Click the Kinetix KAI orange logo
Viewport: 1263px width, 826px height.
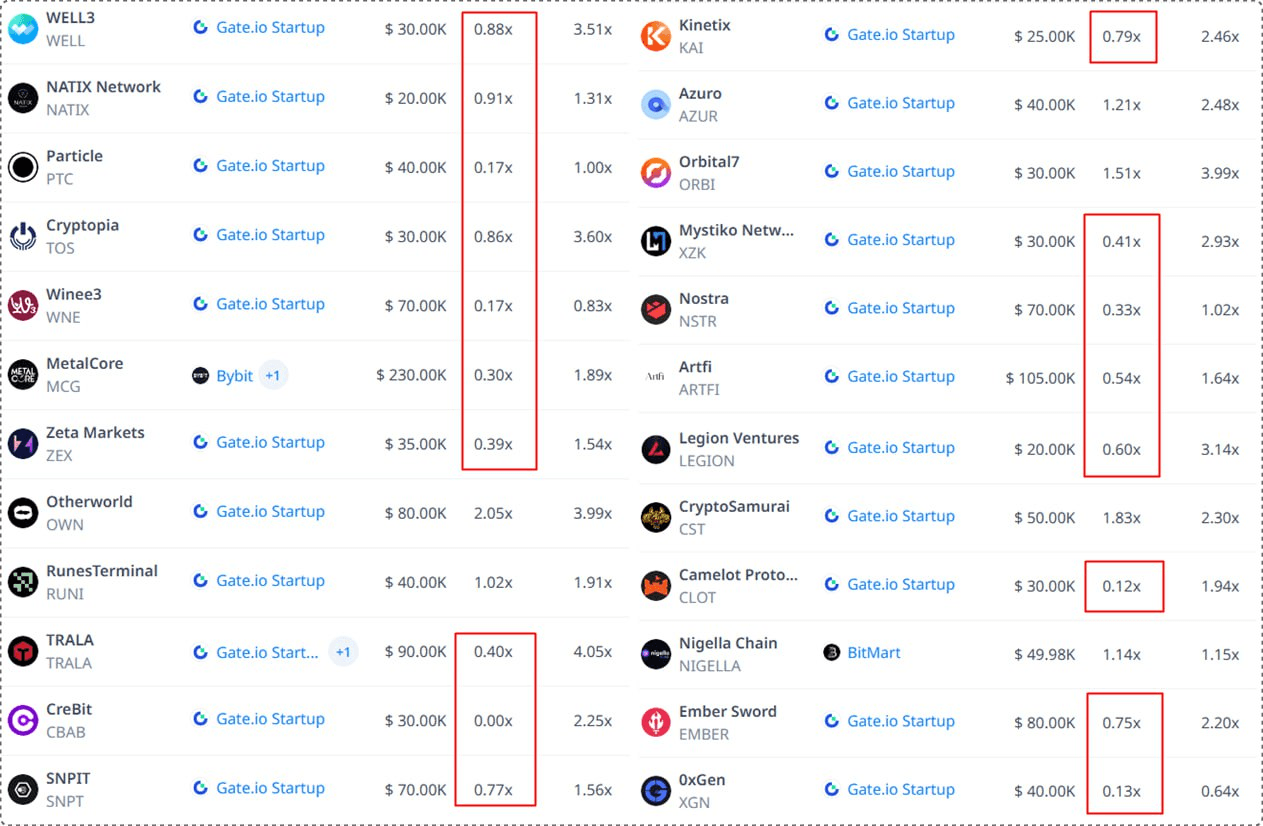[656, 37]
